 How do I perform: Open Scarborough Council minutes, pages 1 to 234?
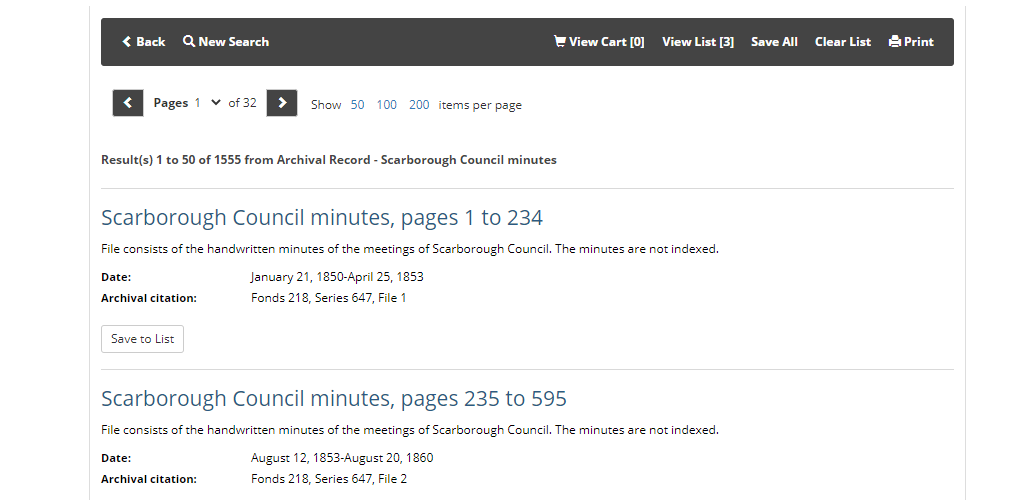coord(322,217)
